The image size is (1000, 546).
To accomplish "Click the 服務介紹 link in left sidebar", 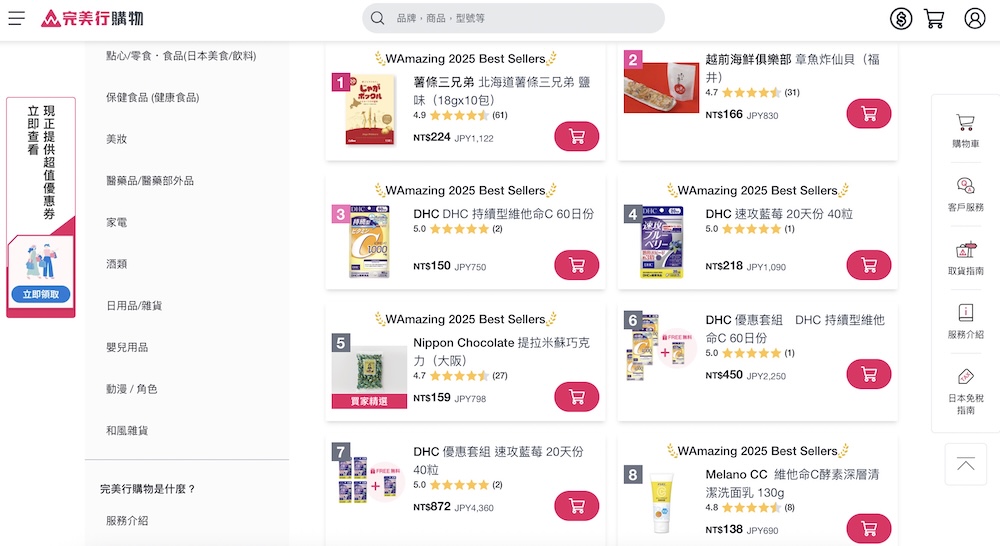I will [x=127, y=521].
